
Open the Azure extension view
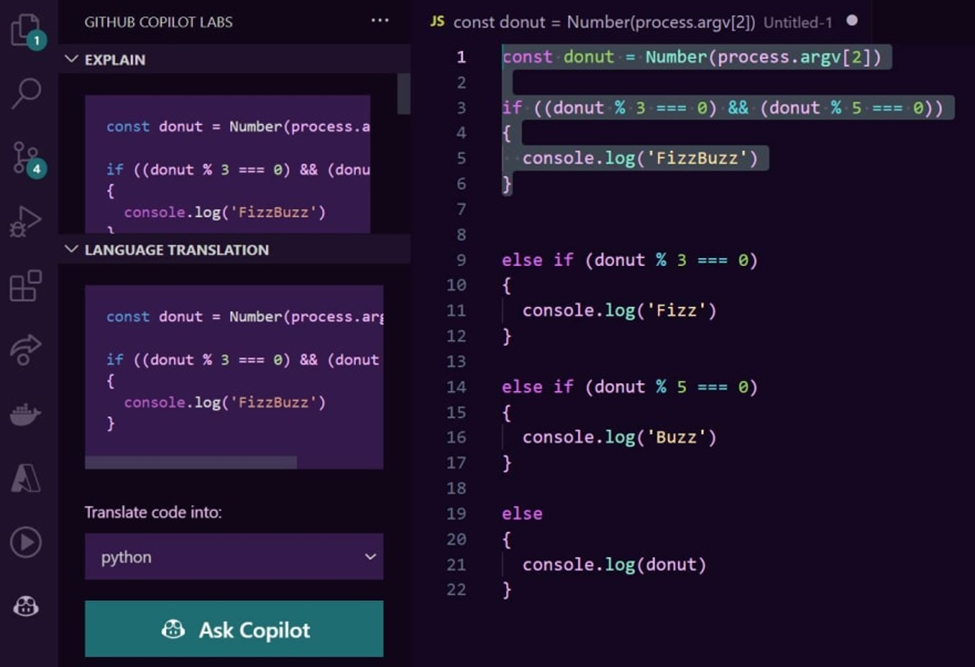25,477
